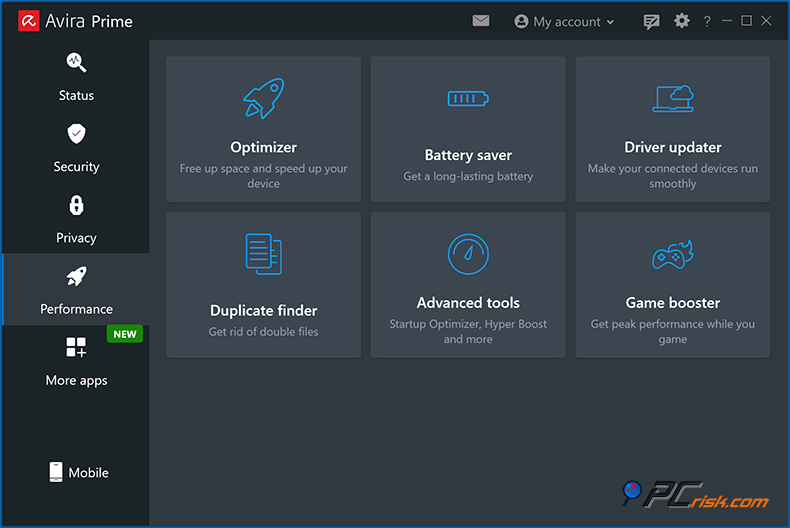Viewport: 790px width, 528px height.
Task: Open the mail envelope icon in header
Action: click(481, 20)
